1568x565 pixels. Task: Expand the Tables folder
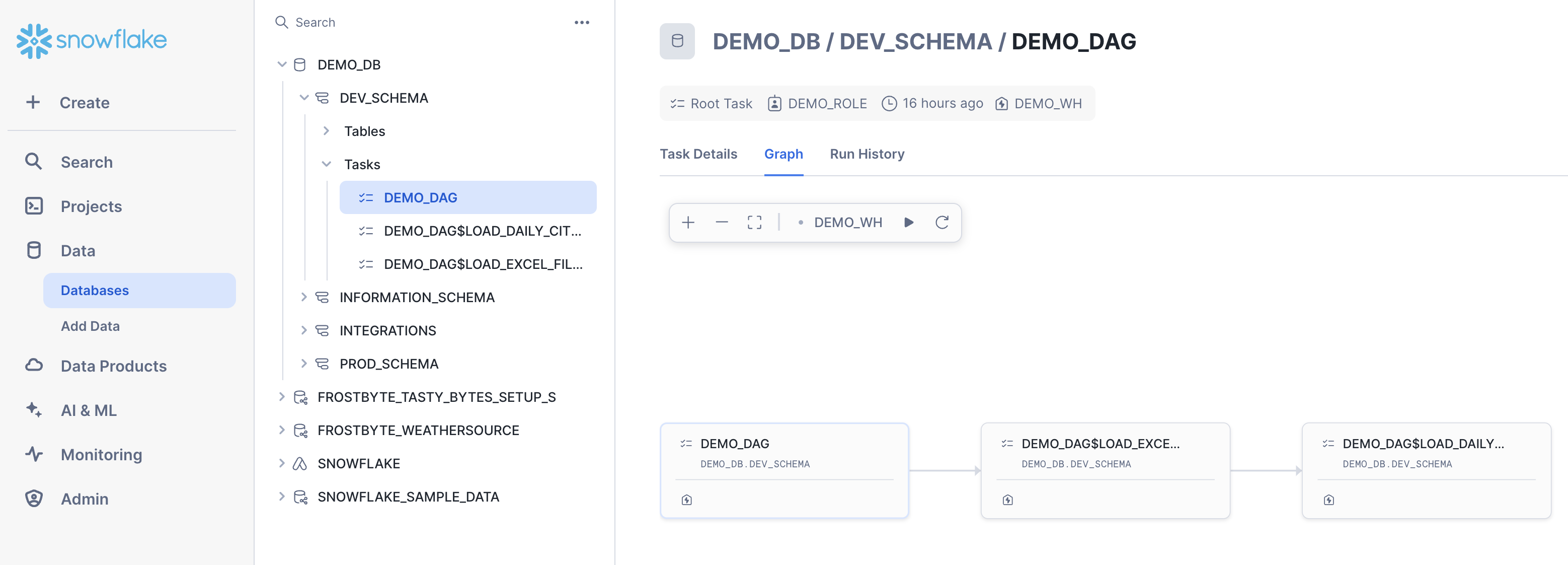click(326, 131)
